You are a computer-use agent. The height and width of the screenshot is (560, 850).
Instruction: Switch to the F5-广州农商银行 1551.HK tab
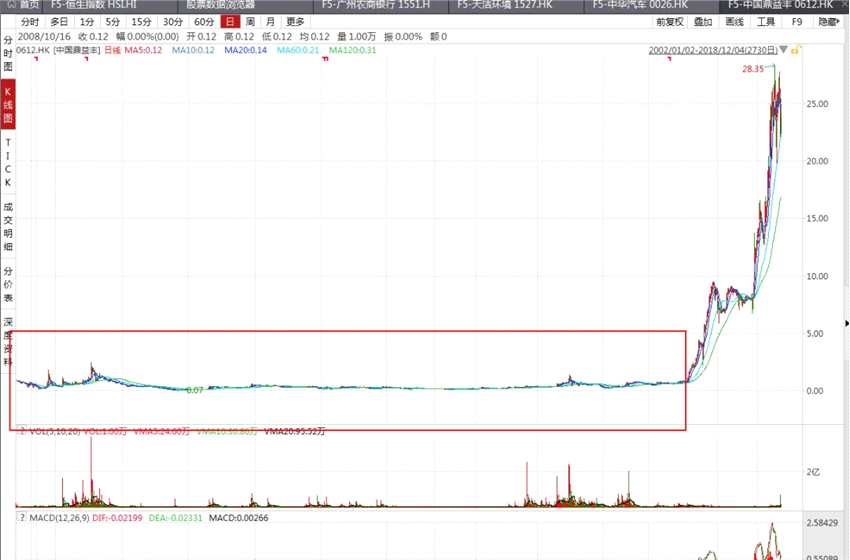pyautogui.click(x=381, y=5)
